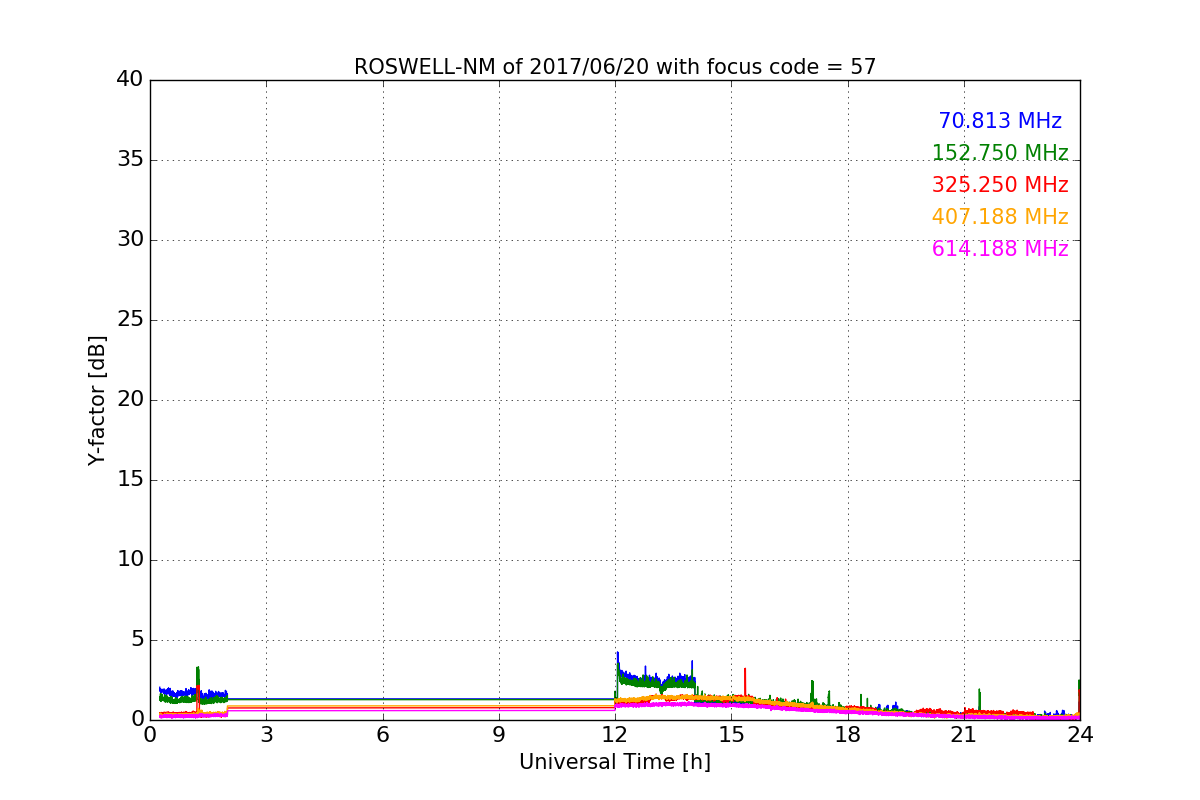Click the Universal Time [h] axis label
This screenshot has height=800, width=1200.
(x=615, y=762)
